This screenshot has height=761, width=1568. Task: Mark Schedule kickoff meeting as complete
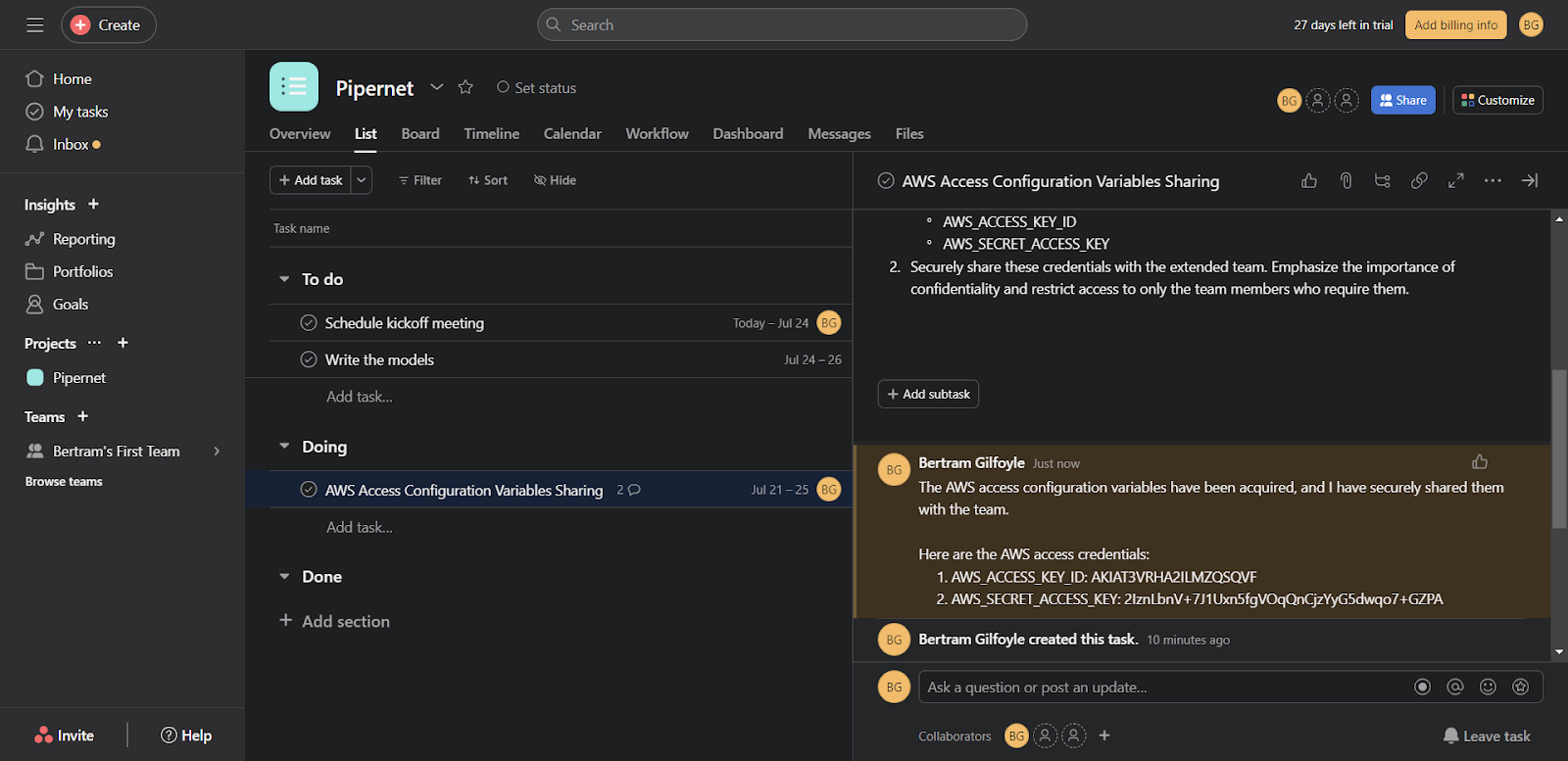click(309, 322)
